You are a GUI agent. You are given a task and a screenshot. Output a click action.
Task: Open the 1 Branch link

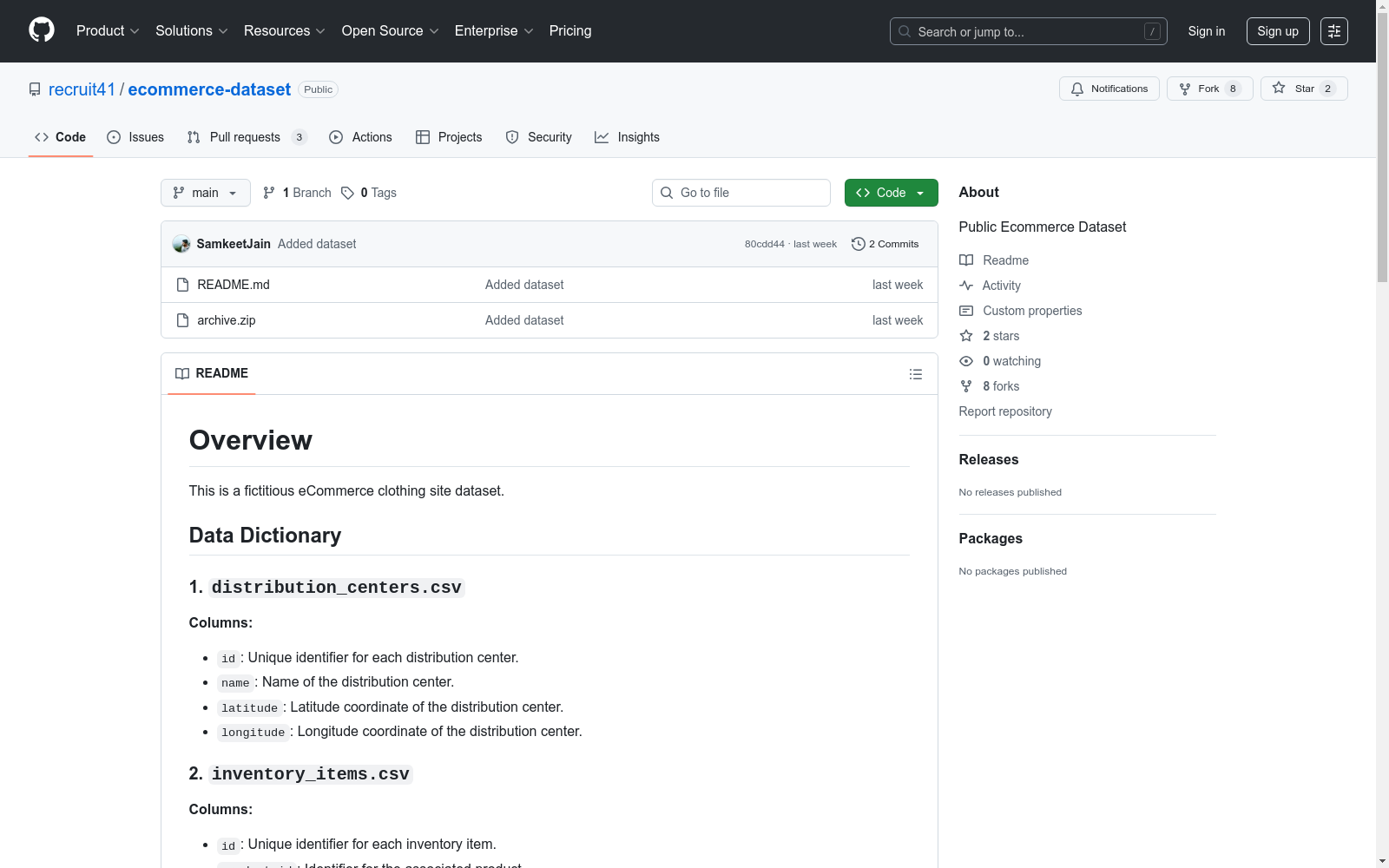click(298, 193)
